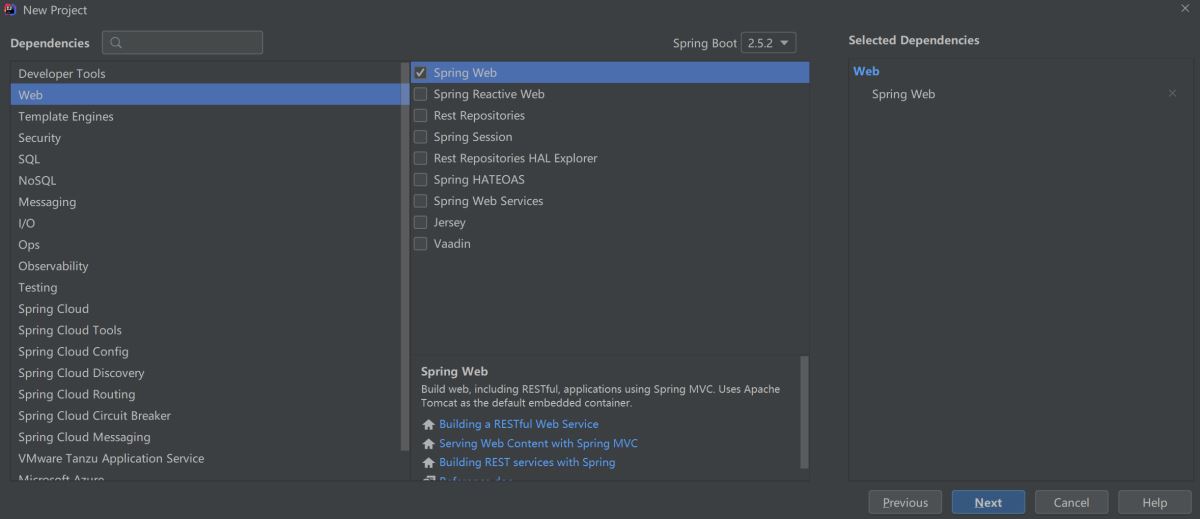The height and width of the screenshot is (519, 1200).
Task: Enable the Spring Reactive Web checkbox
Action: 421,94
